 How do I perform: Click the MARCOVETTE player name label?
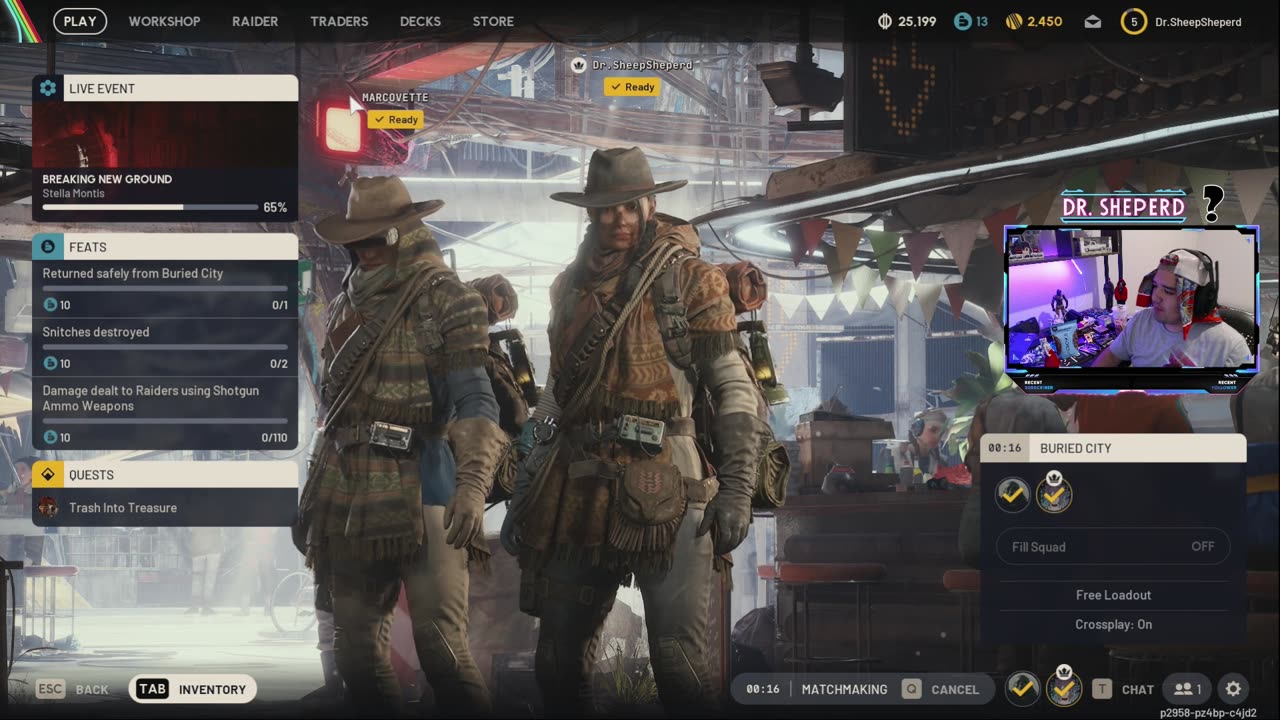pyautogui.click(x=395, y=97)
